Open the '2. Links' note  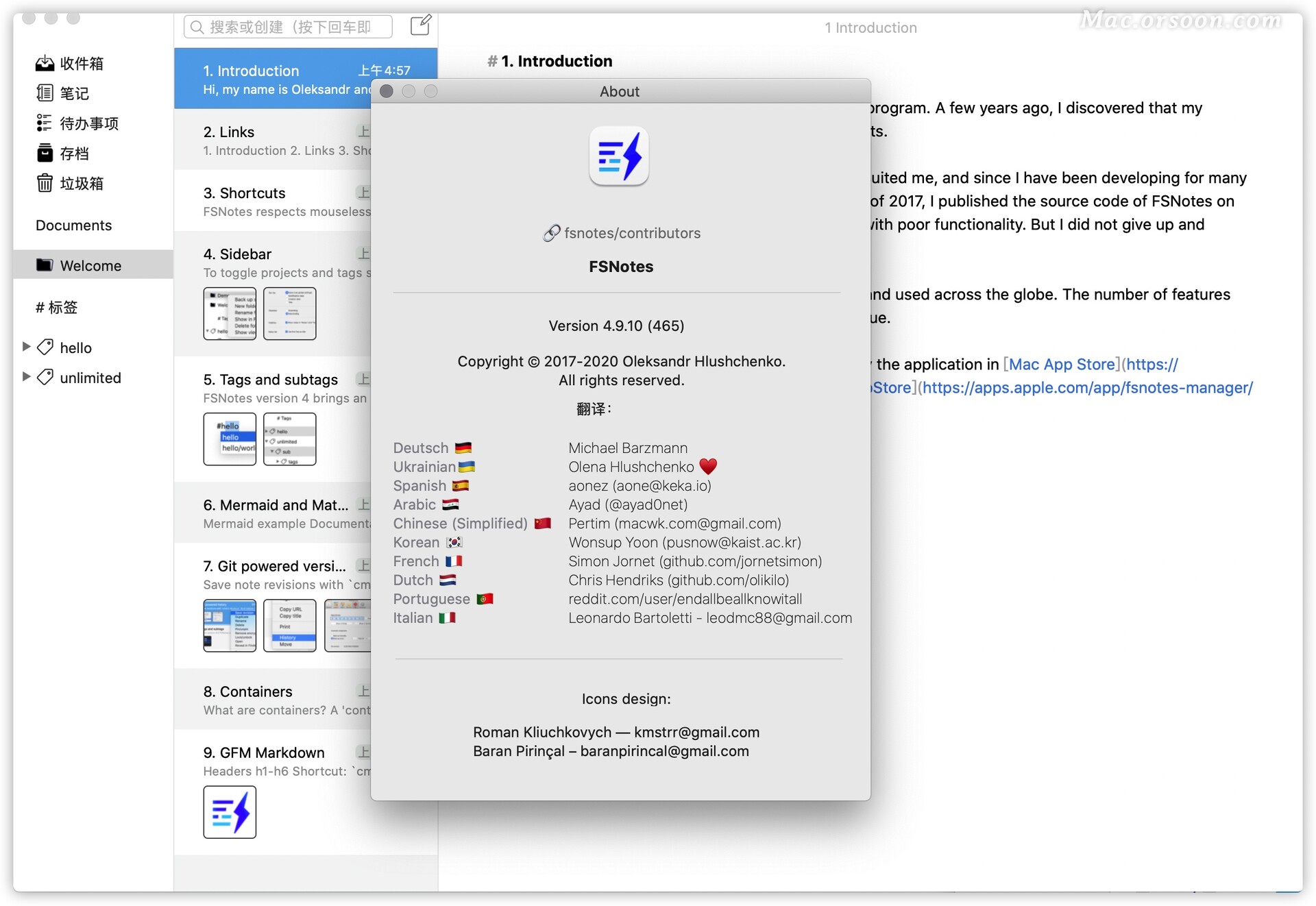pos(273,140)
